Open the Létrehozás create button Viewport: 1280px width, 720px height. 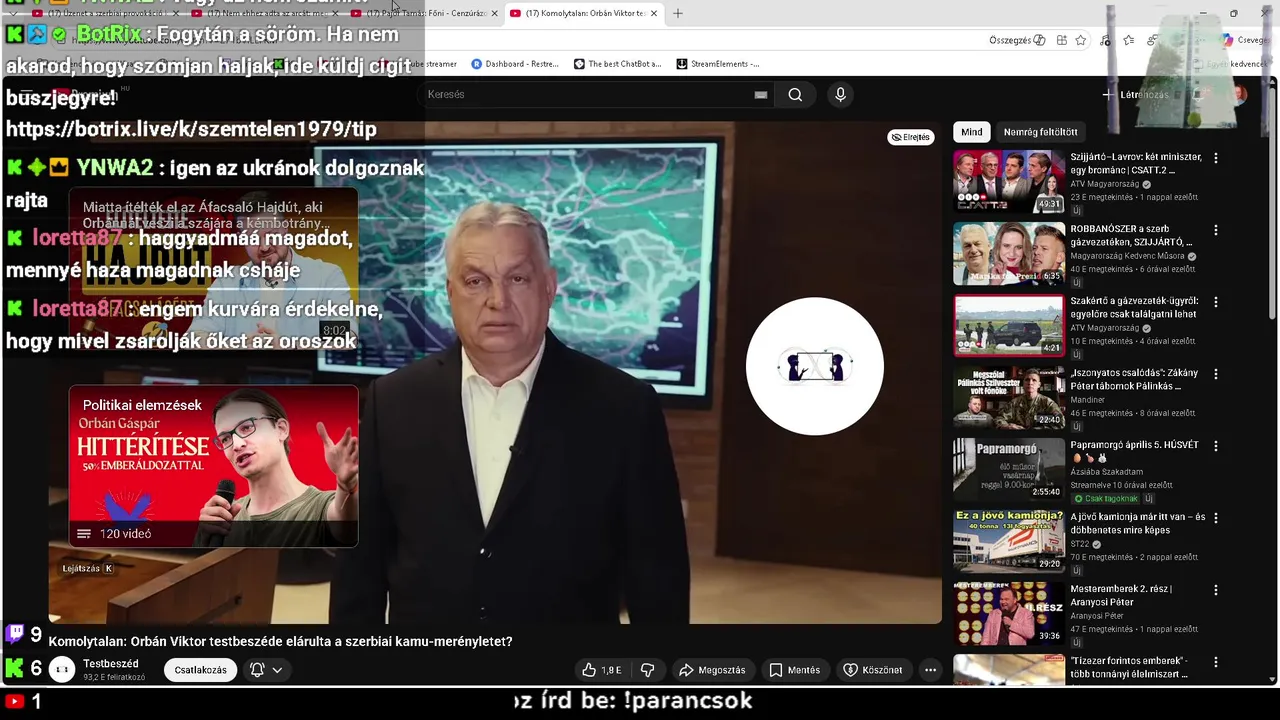point(1135,94)
